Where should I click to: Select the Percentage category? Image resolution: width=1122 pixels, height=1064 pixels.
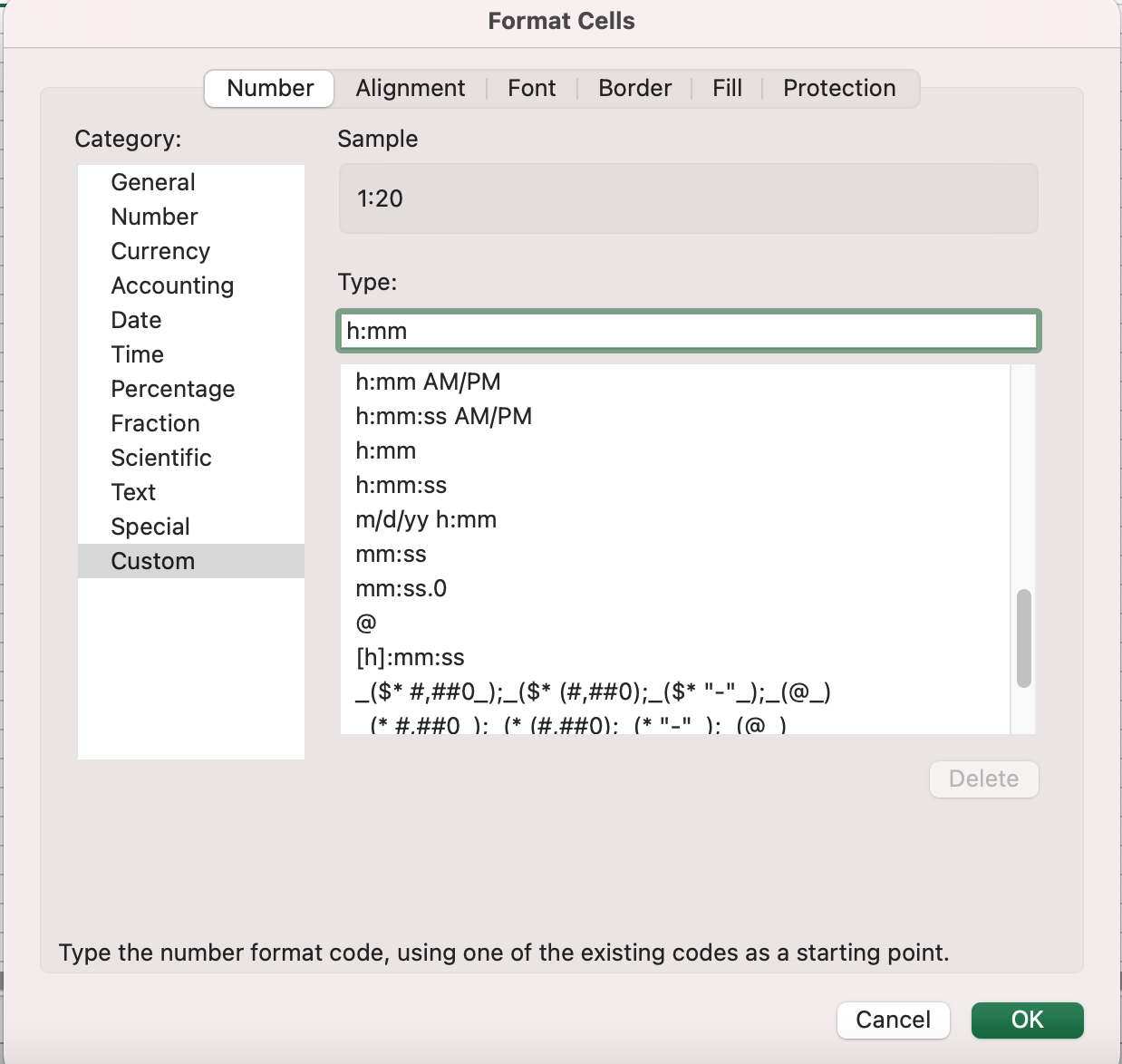point(191,389)
